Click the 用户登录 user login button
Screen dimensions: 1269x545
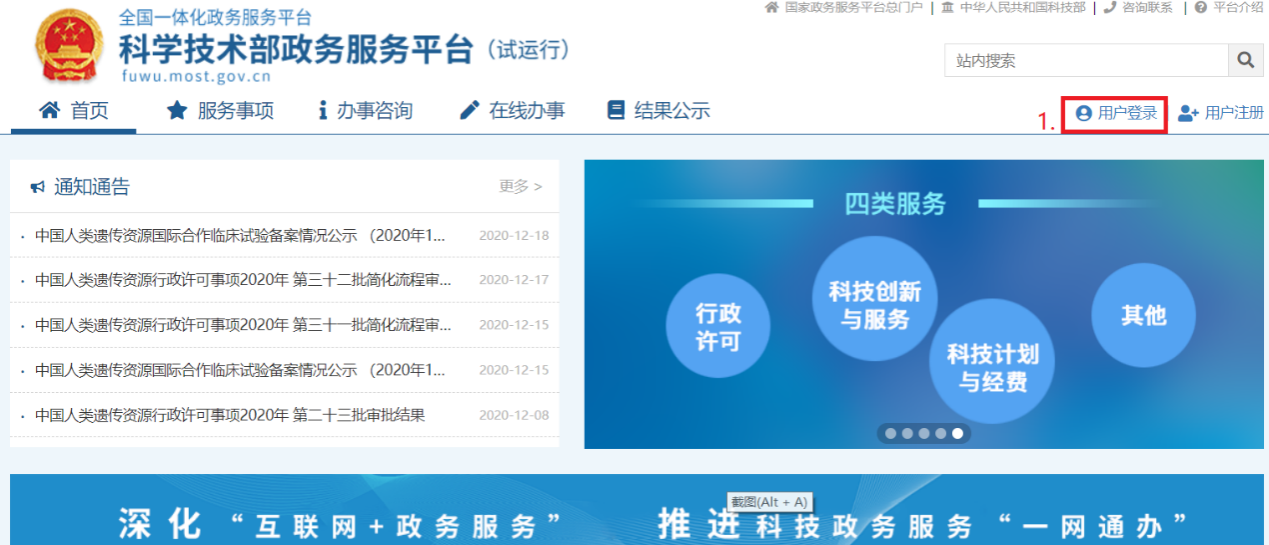point(1116,113)
